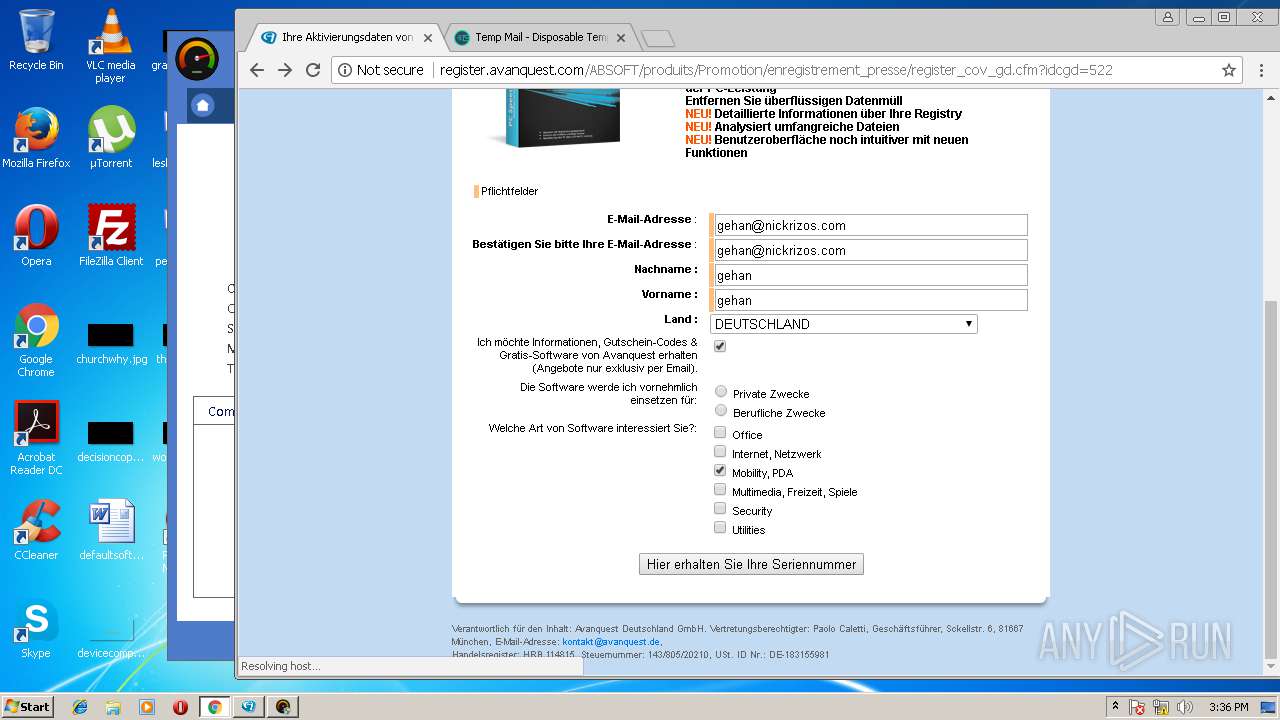Open Skype desktop shortcut
The image size is (1280, 720).
tap(36, 628)
